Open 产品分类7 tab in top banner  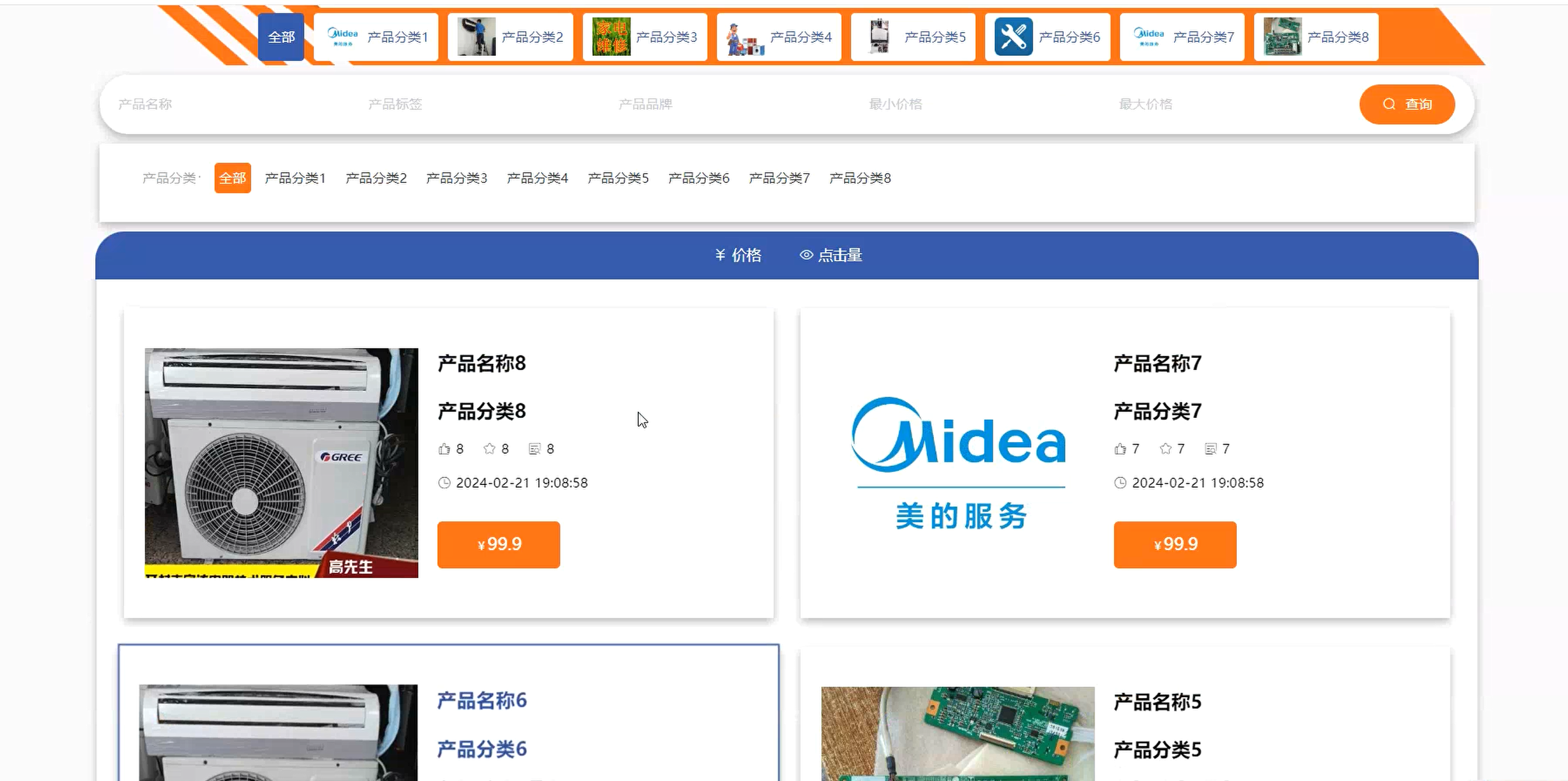tap(1182, 37)
